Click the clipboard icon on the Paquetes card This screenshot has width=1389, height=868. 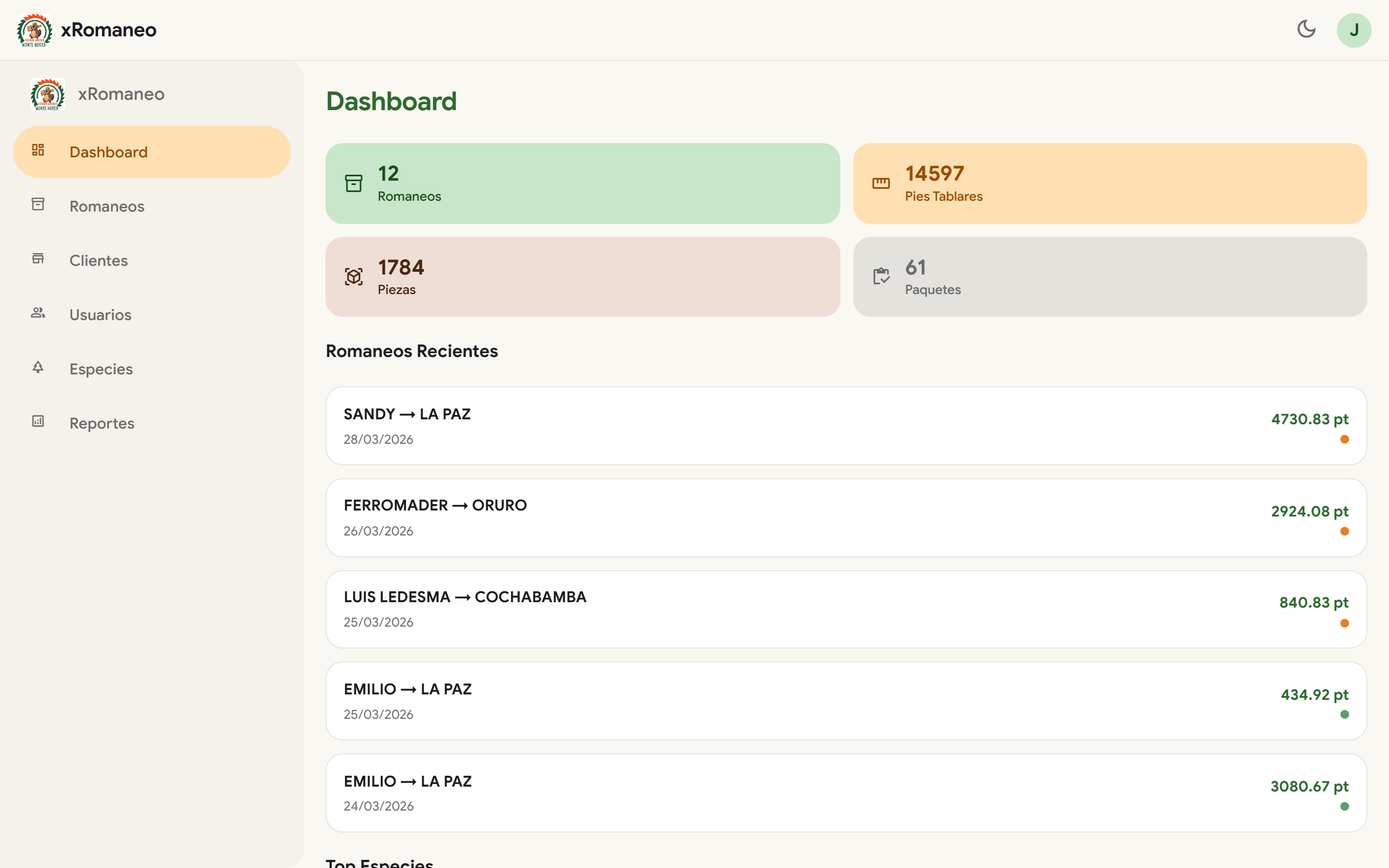881,277
